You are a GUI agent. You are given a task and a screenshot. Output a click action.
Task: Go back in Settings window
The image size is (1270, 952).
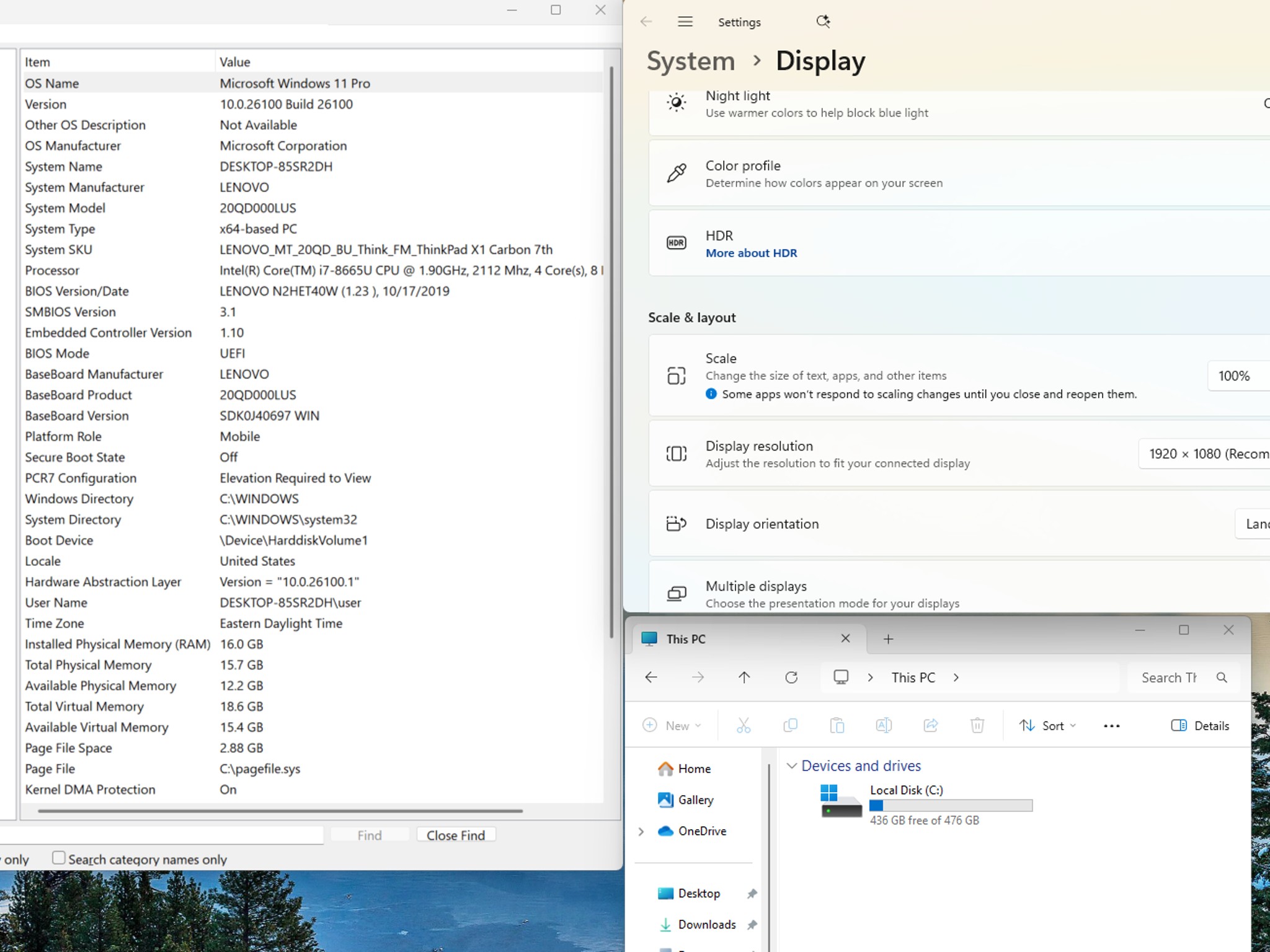click(646, 22)
